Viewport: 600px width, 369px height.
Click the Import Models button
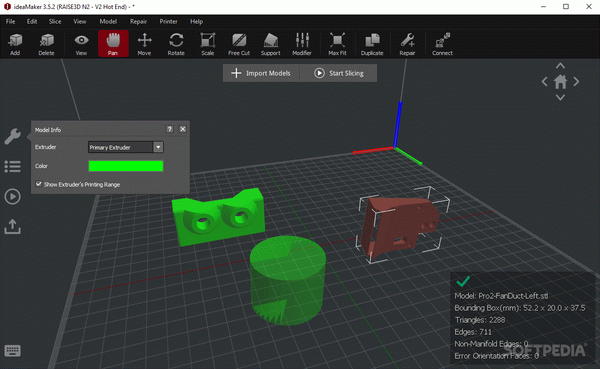[261, 73]
